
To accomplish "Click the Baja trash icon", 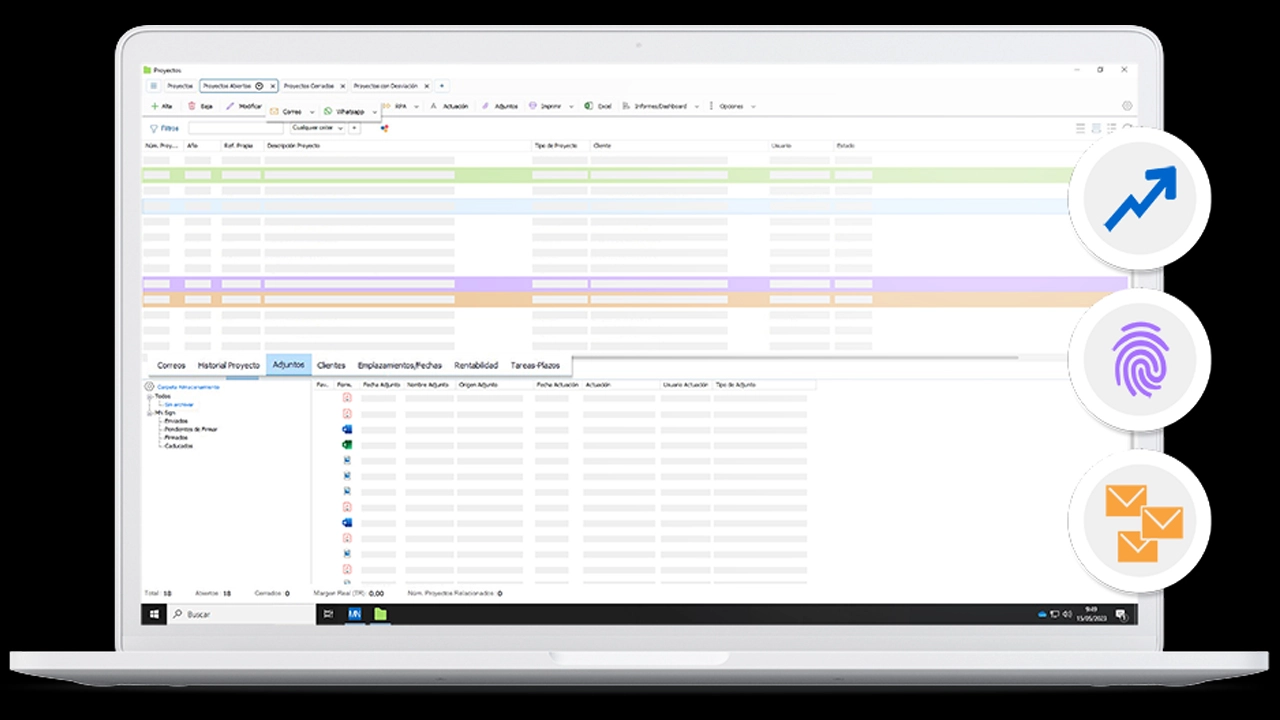I will click(192, 106).
